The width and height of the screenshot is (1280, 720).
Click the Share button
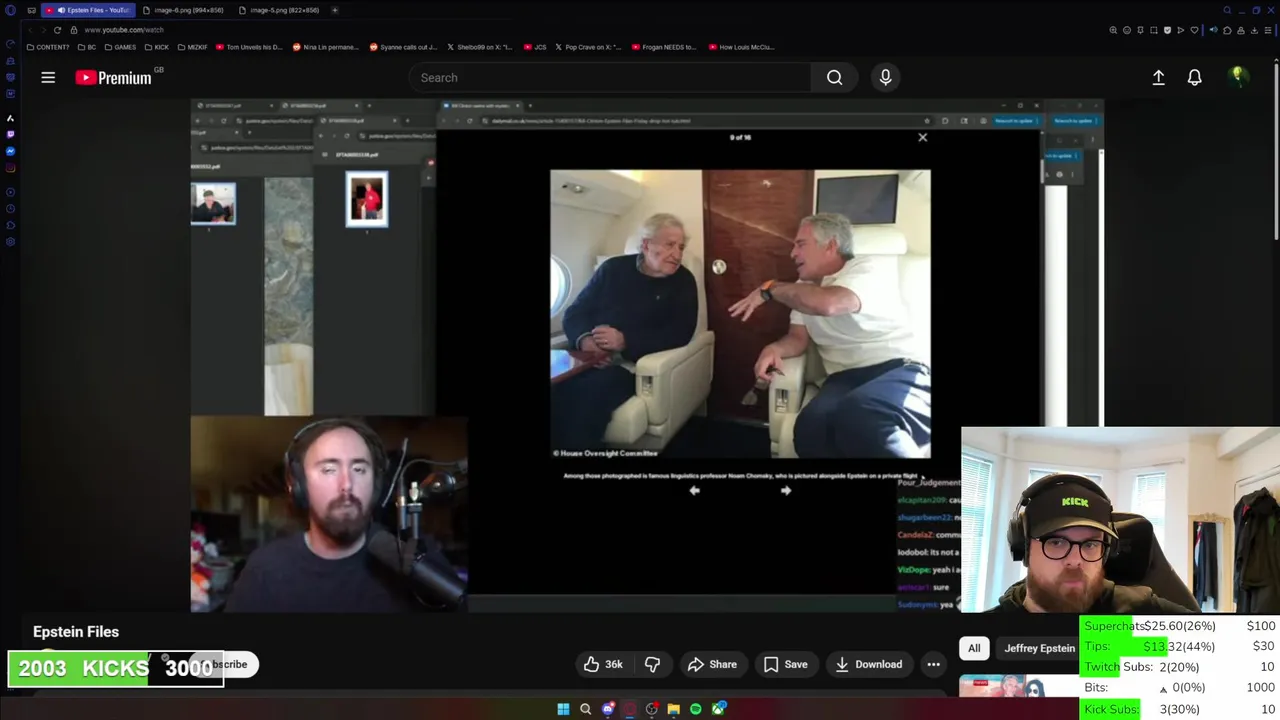click(712, 664)
